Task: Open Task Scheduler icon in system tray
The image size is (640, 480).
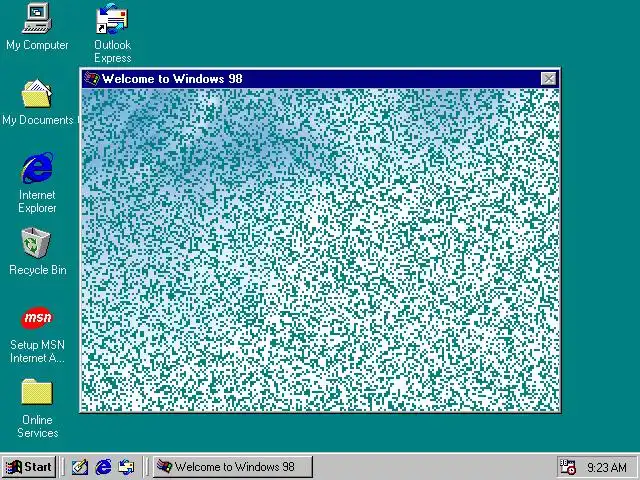Action: (567, 467)
